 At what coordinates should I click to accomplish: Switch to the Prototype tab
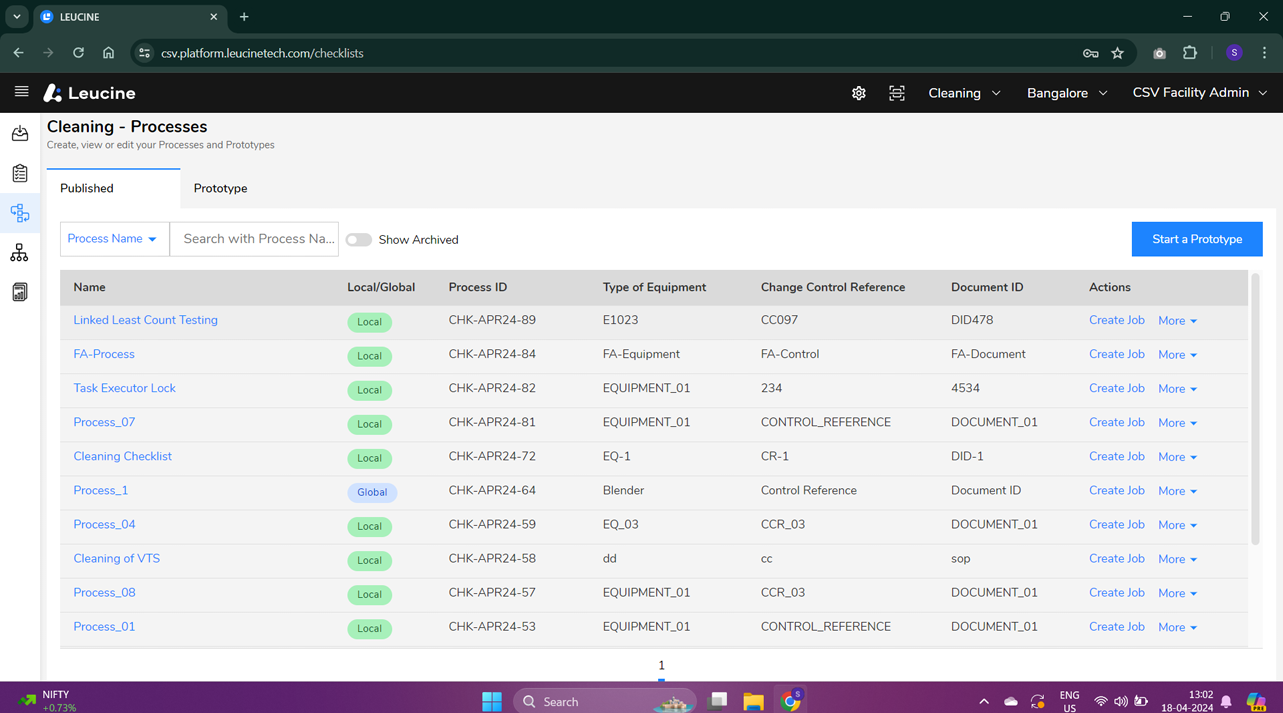[x=220, y=188]
